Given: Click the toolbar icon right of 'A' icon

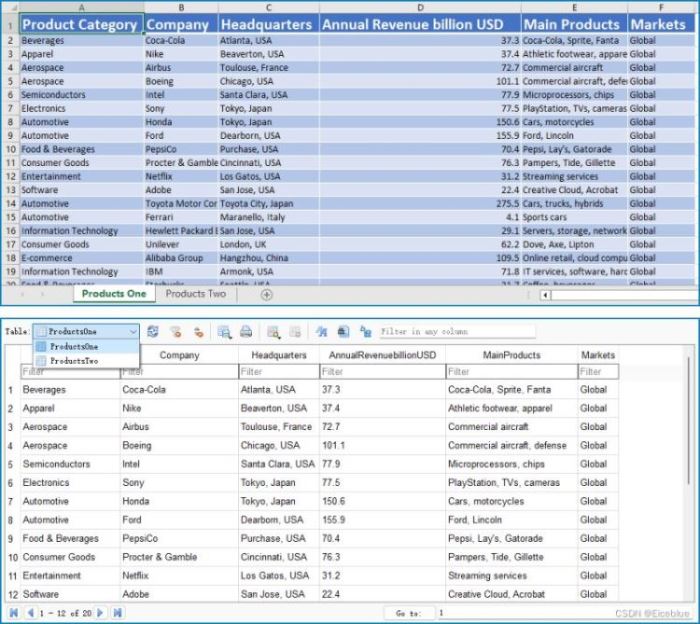Looking at the screenshot, I should pyautogui.click(x=343, y=332).
